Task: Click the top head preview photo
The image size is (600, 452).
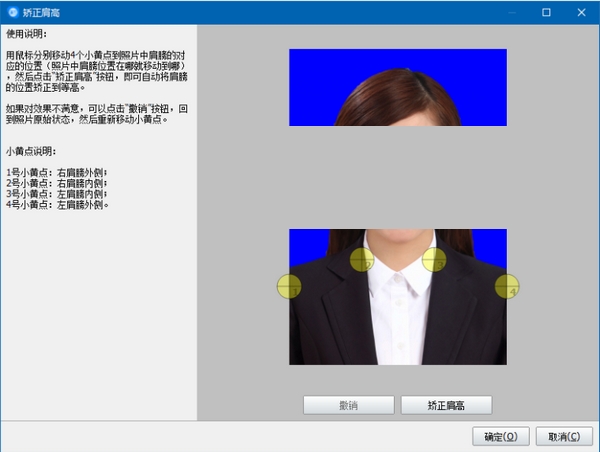Action: tap(398, 87)
